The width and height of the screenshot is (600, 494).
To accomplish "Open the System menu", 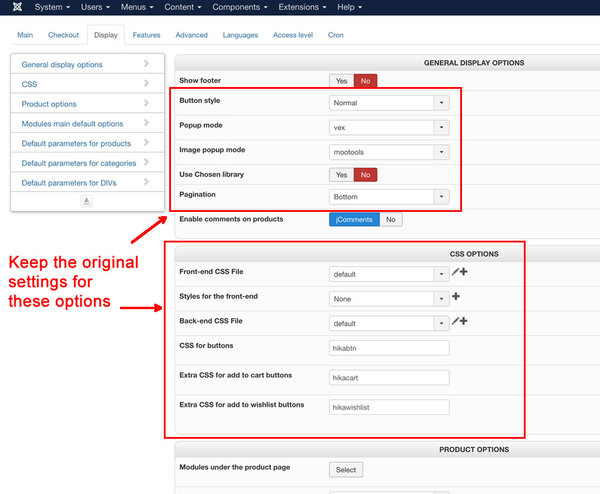I will 52,7.
